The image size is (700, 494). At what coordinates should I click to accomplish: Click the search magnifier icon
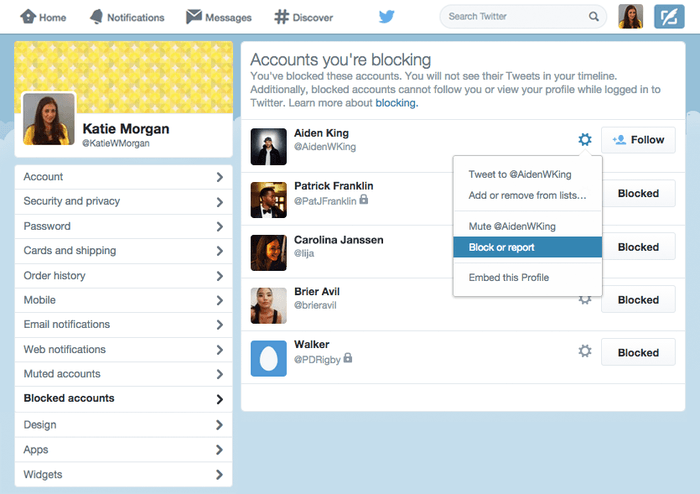[594, 17]
